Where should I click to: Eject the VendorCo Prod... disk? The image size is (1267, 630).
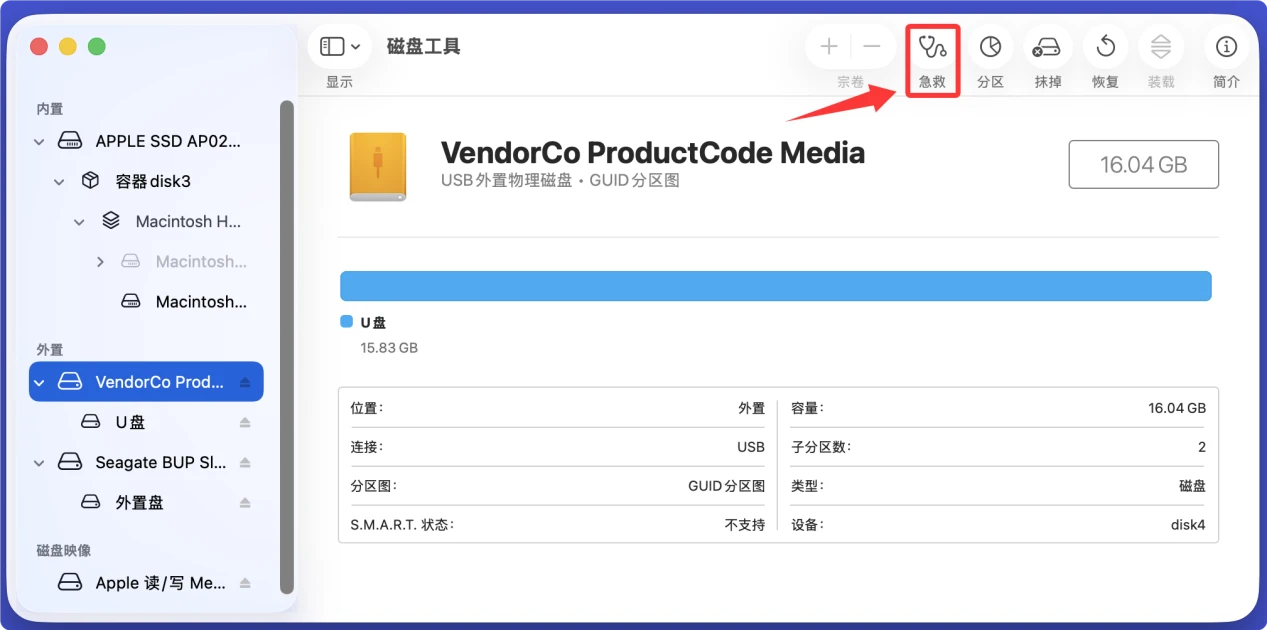245,382
